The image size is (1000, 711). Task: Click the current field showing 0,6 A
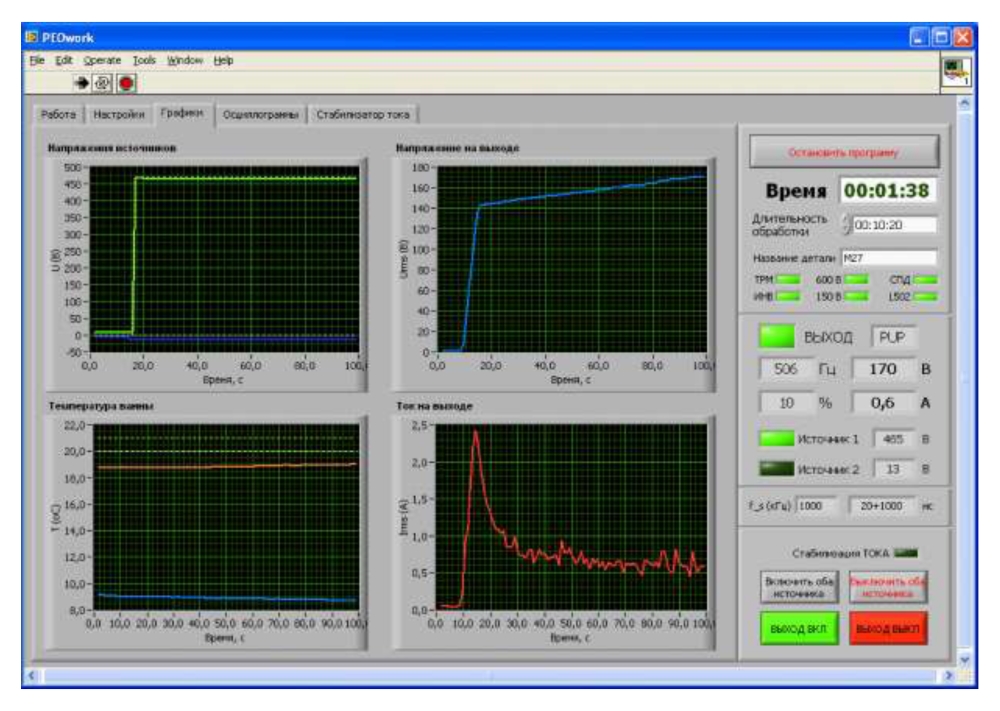pyautogui.click(x=883, y=403)
